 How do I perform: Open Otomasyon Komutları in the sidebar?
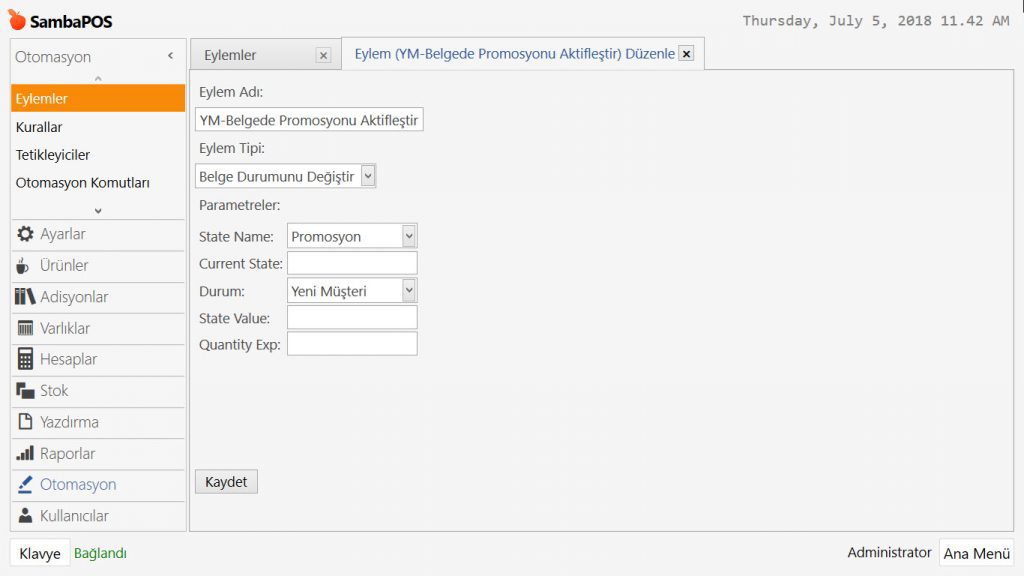click(83, 183)
